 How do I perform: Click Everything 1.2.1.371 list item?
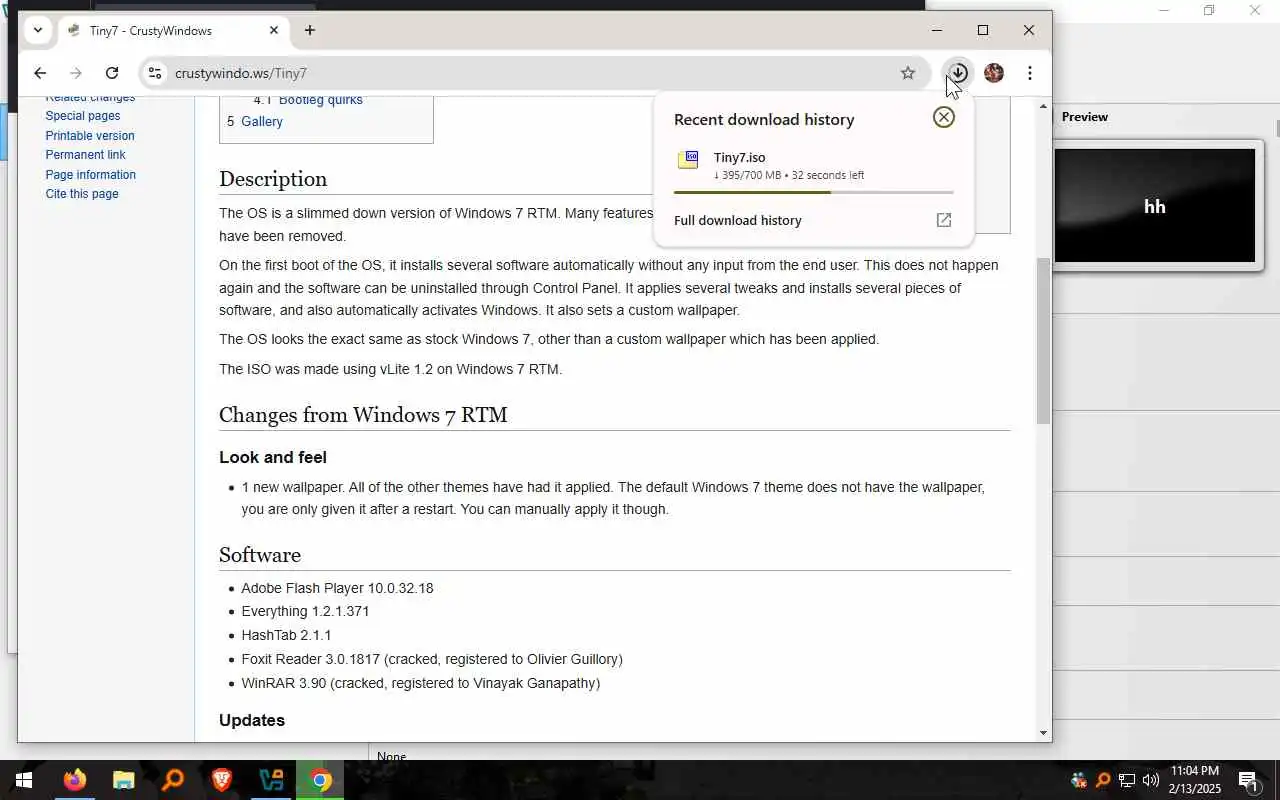305,612
